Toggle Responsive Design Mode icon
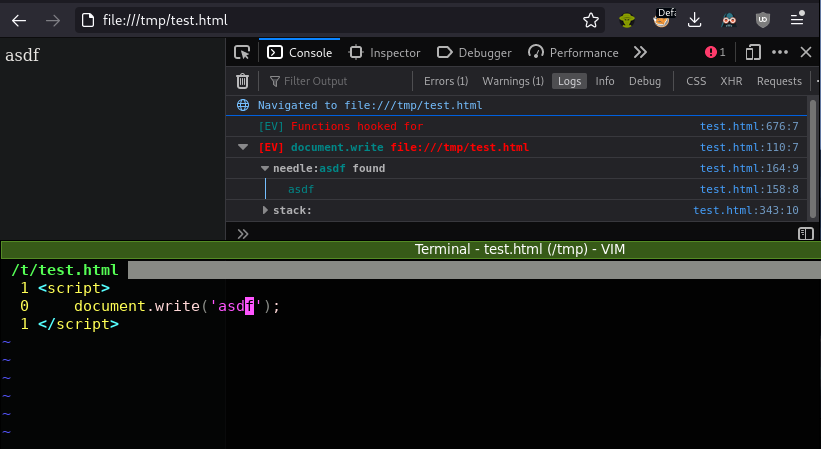Viewport: 821px width, 449px height. point(753,53)
